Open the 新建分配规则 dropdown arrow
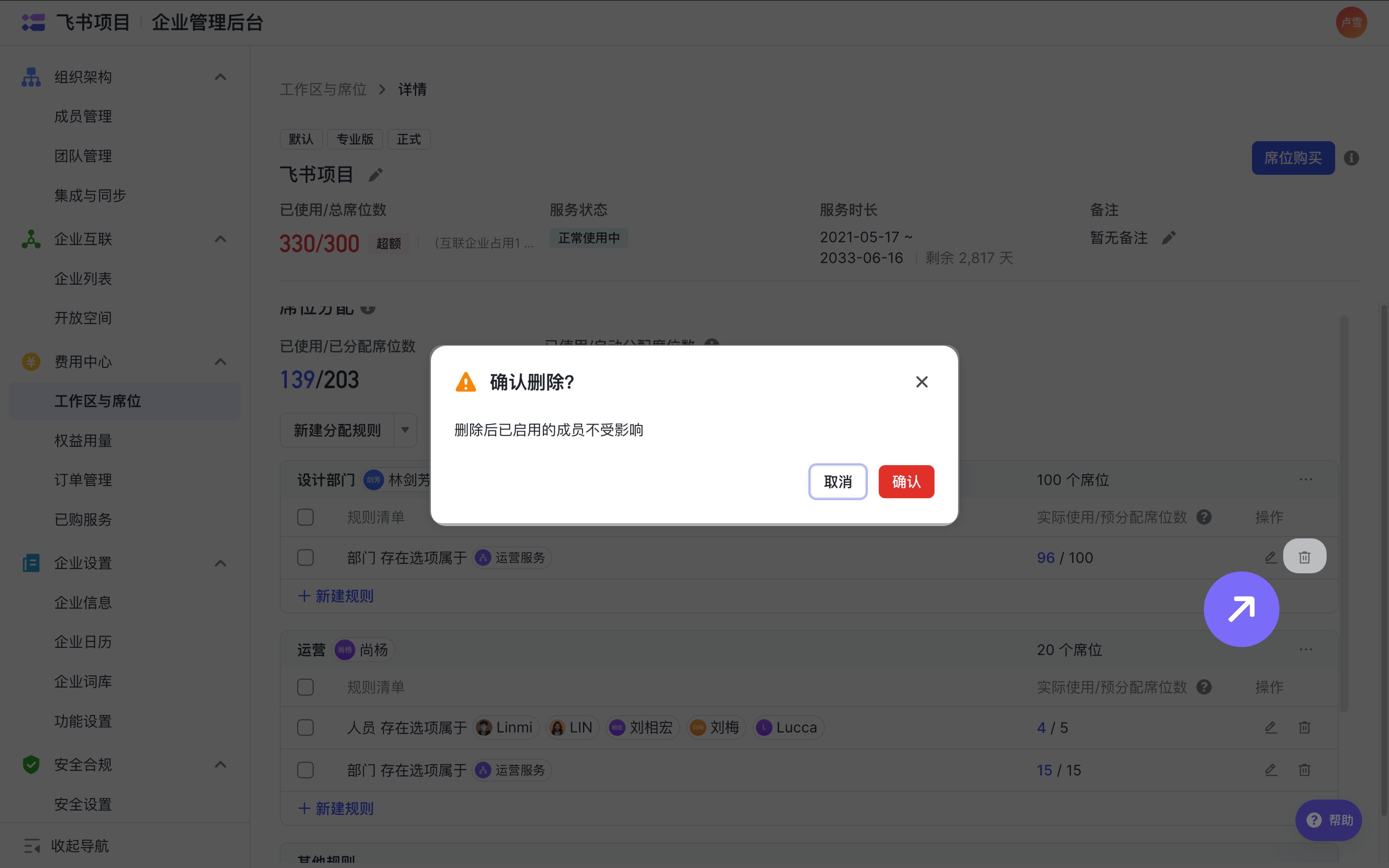 point(405,430)
